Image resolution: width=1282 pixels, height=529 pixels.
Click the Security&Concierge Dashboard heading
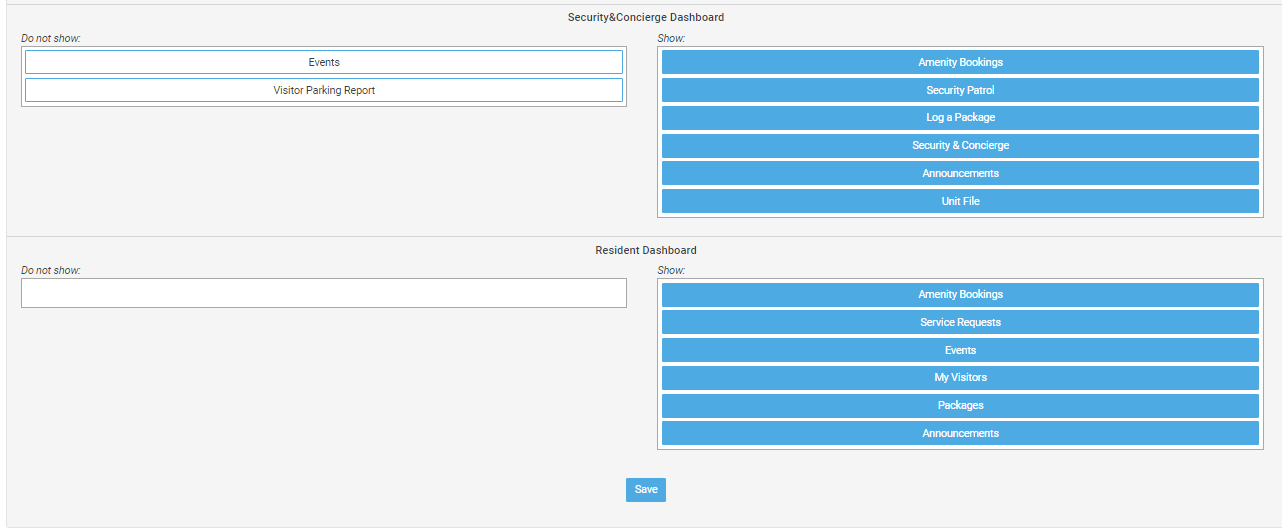click(x=646, y=18)
